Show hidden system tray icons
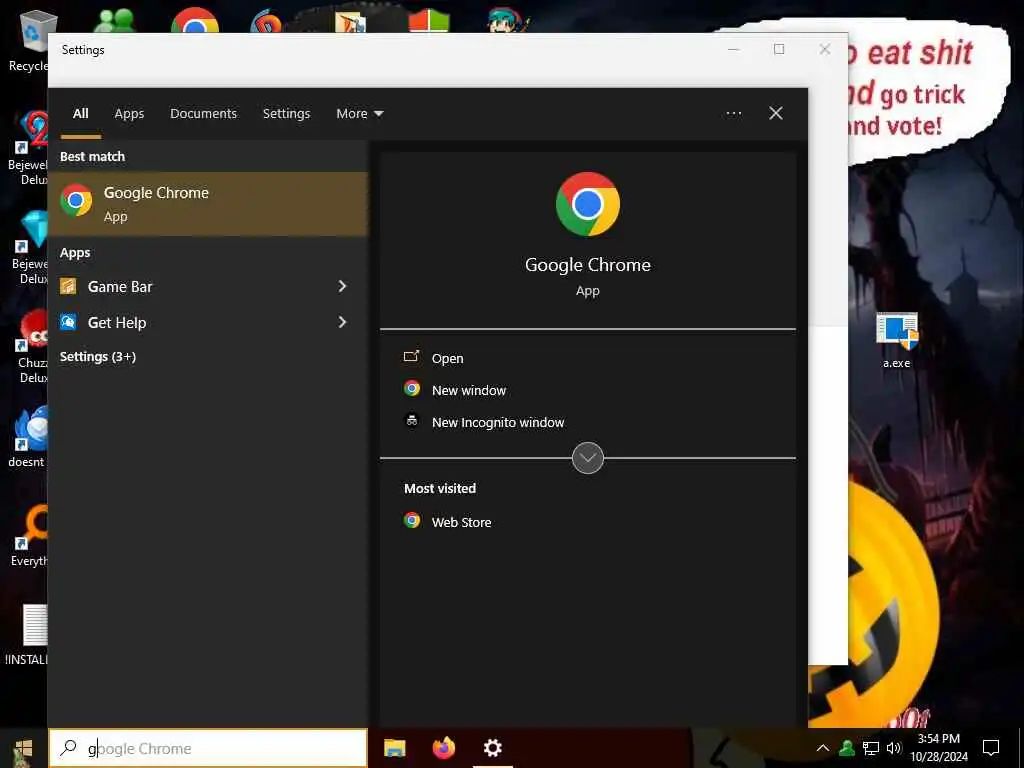1024x768 pixels. pos(823,748)
